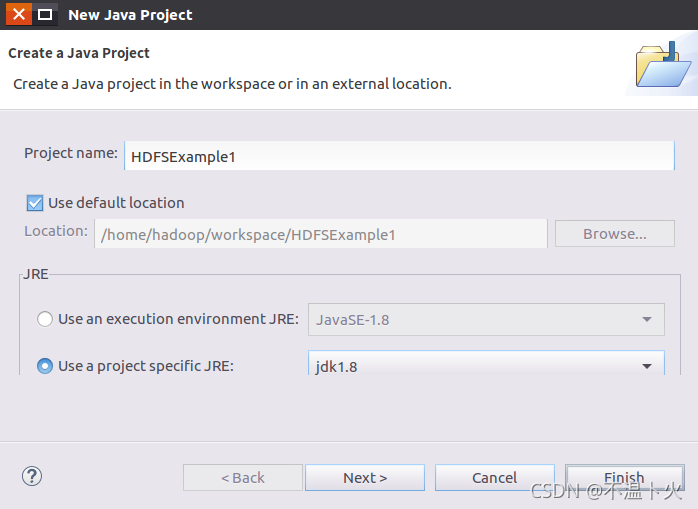Uncheck Use default location checkbox
698x509 pixels.
tap(35, 203)
